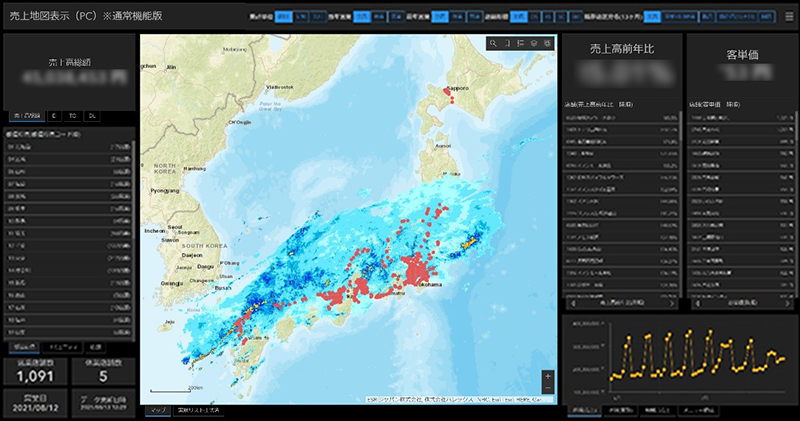Zoom out with the map minus button
This screenshot has height=421, width=800.
[547, 389]
